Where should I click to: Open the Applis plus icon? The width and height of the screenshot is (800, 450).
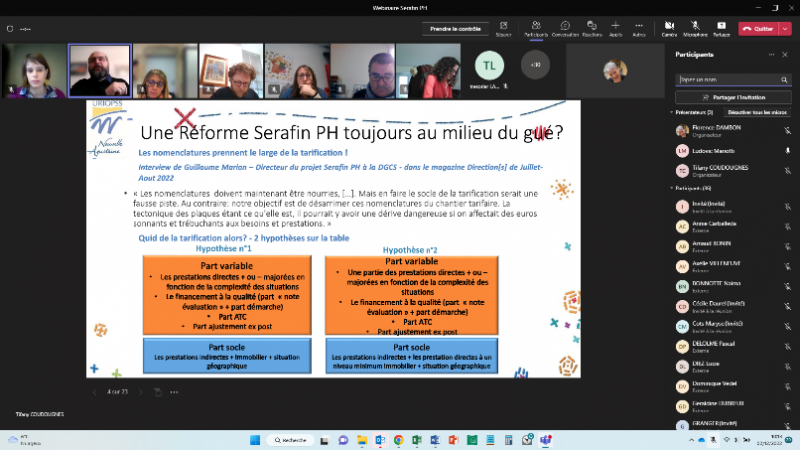click(x=615, y=29)
